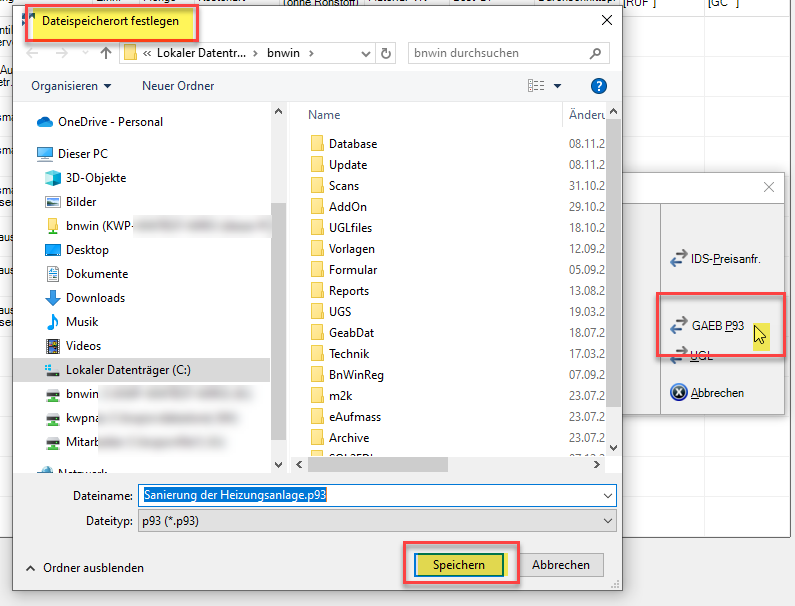Screen dimensions: 795x606
Task: Select Musik in the sidebar
Action: 82,322
